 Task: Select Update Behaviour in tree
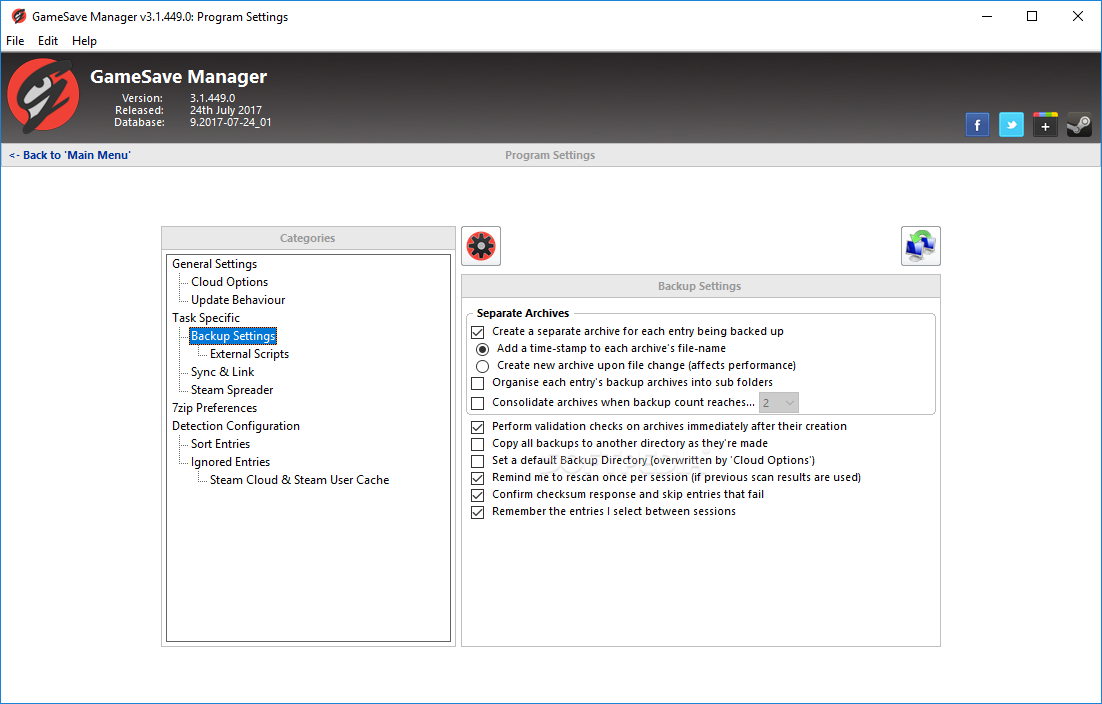238,300
